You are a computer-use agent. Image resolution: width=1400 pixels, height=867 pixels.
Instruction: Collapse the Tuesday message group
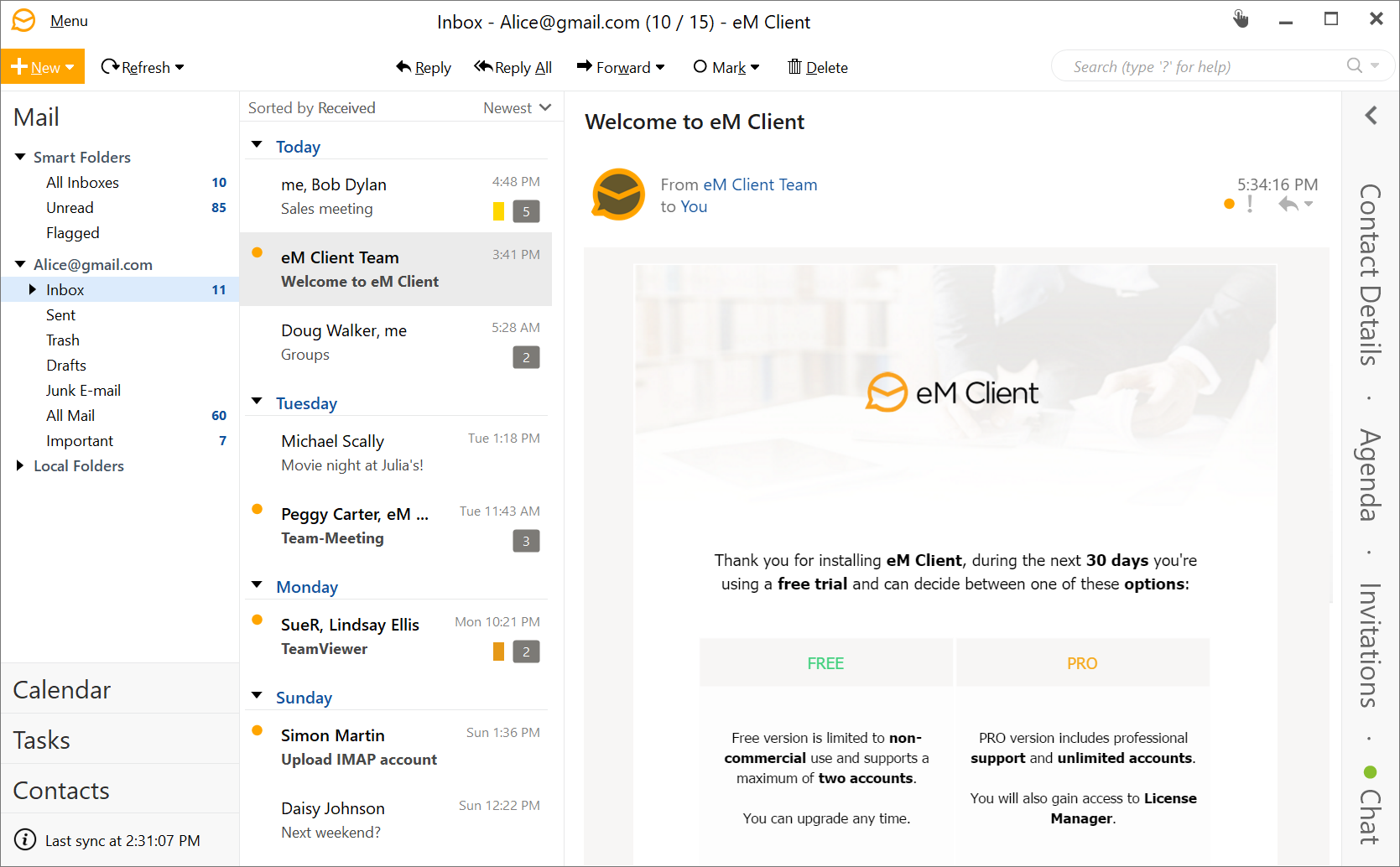click(258, 402)
